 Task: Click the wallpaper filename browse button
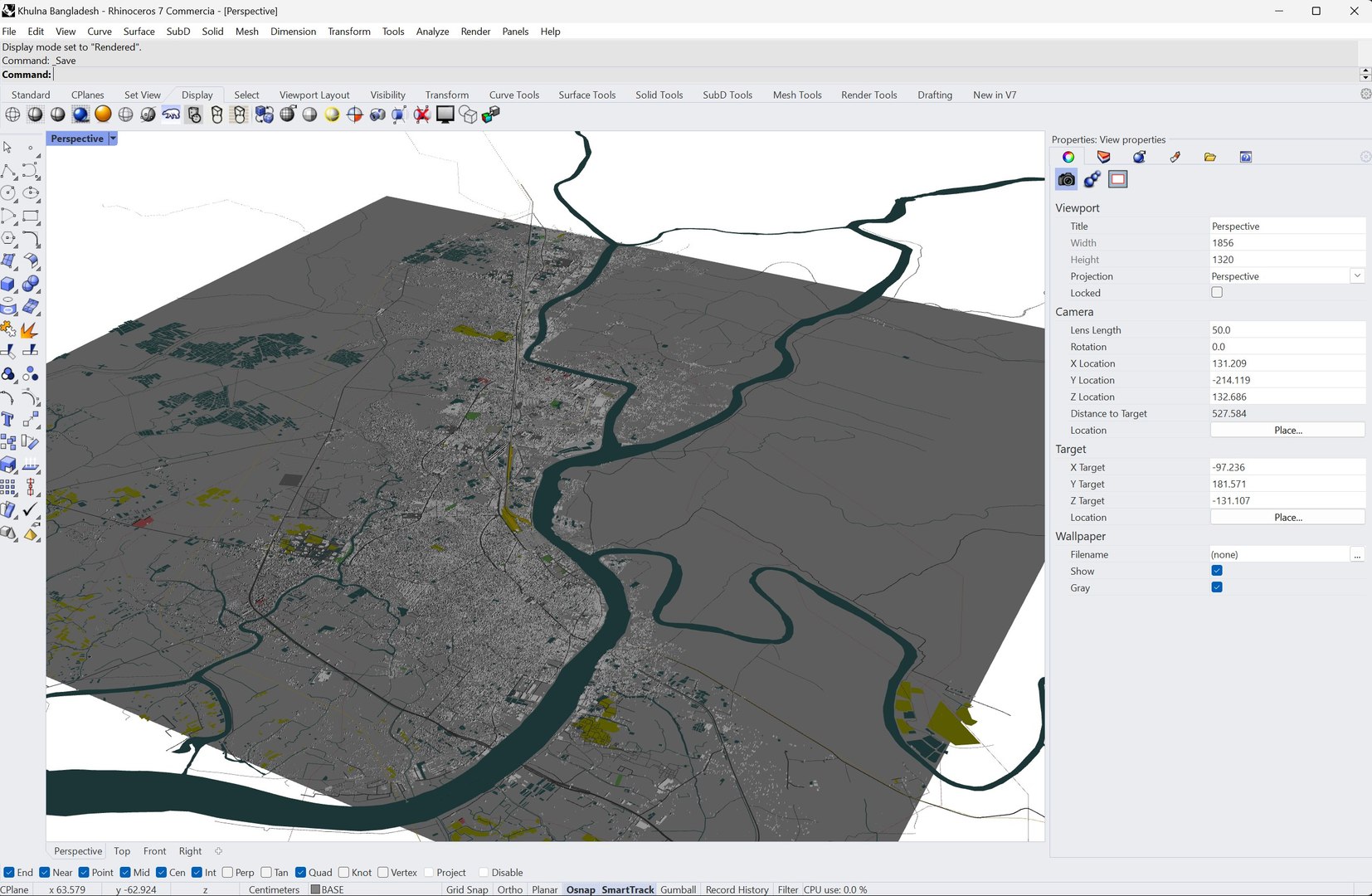[1357, 555]
